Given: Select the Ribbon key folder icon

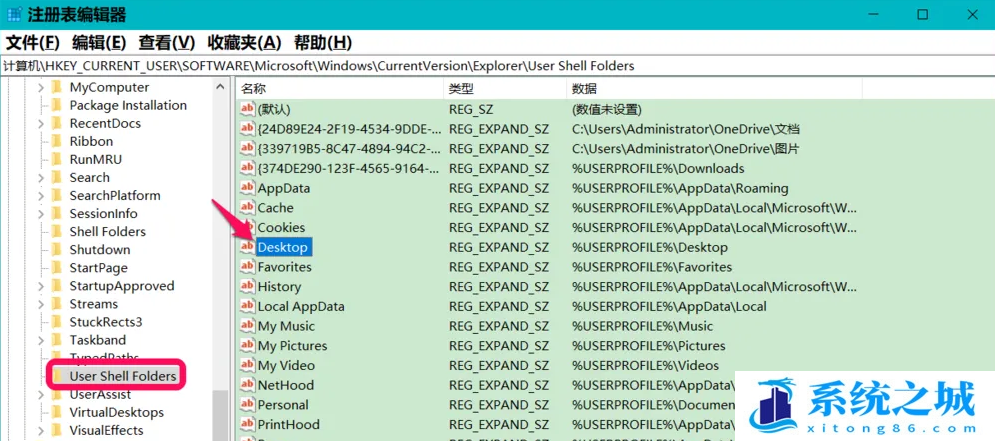Looking at the screenshot, I should 57,142.
